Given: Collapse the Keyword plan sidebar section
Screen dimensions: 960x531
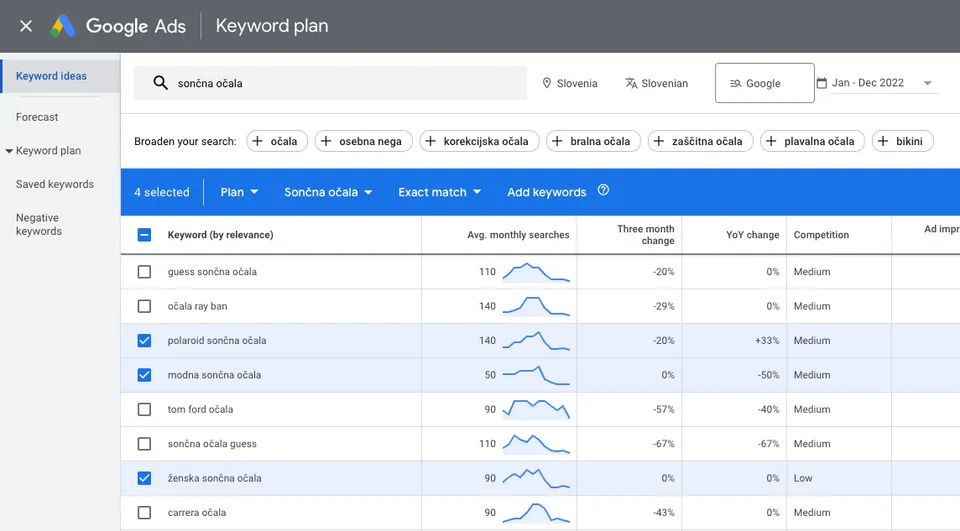Looking at the screenshot, I should coord(9,151).
